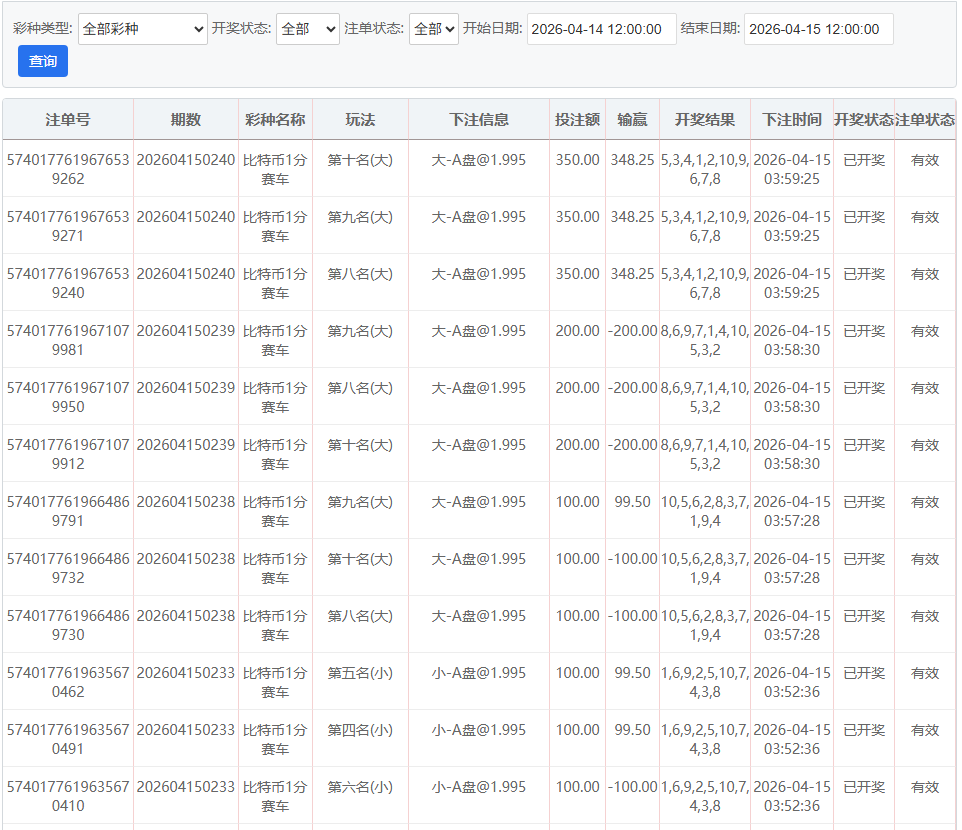The width and height of the screenshot is (962, 830).
Task: Click the 开奖结果 column header
Action: click(705, 119)
